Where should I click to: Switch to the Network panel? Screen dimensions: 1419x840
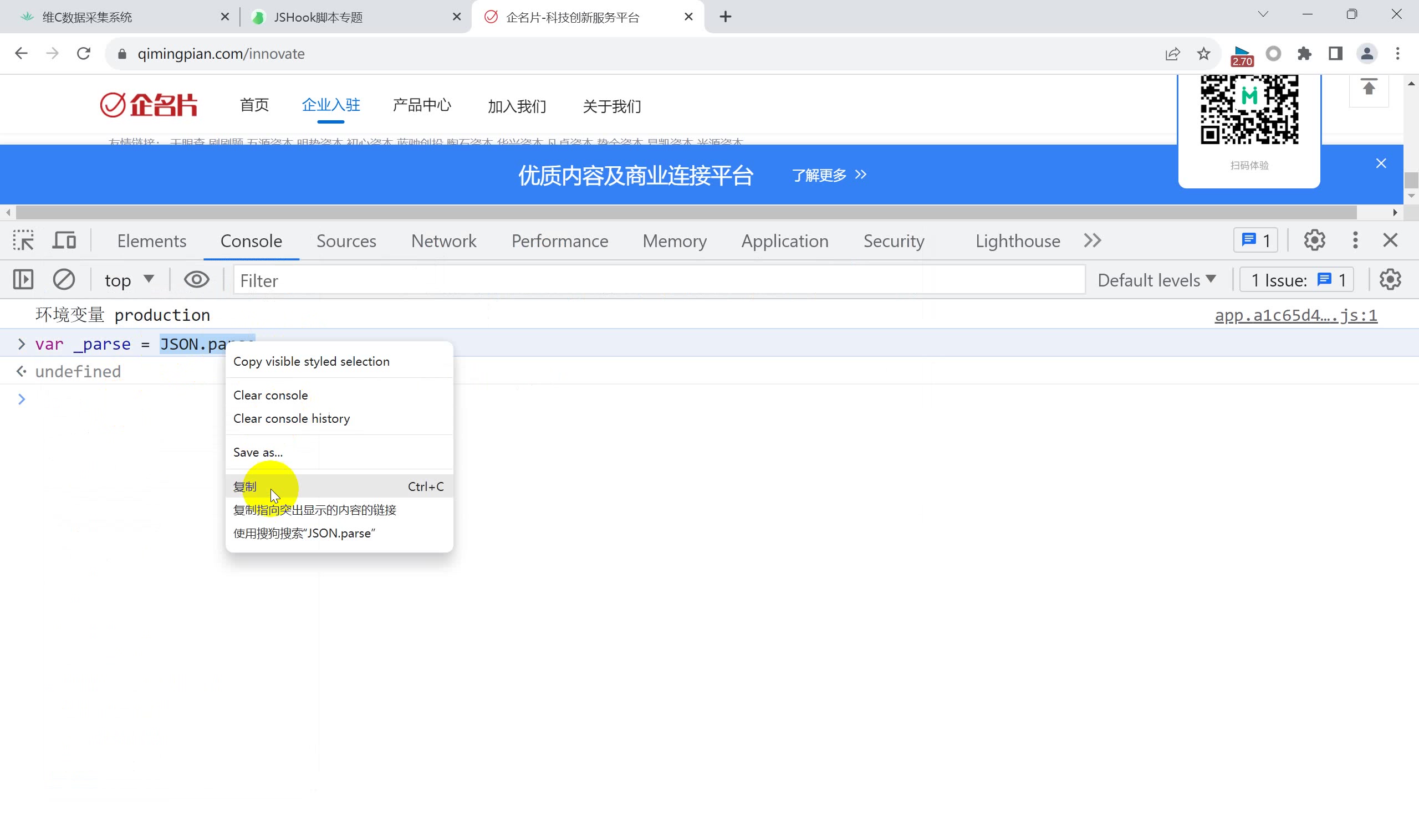tap(443, 240)
